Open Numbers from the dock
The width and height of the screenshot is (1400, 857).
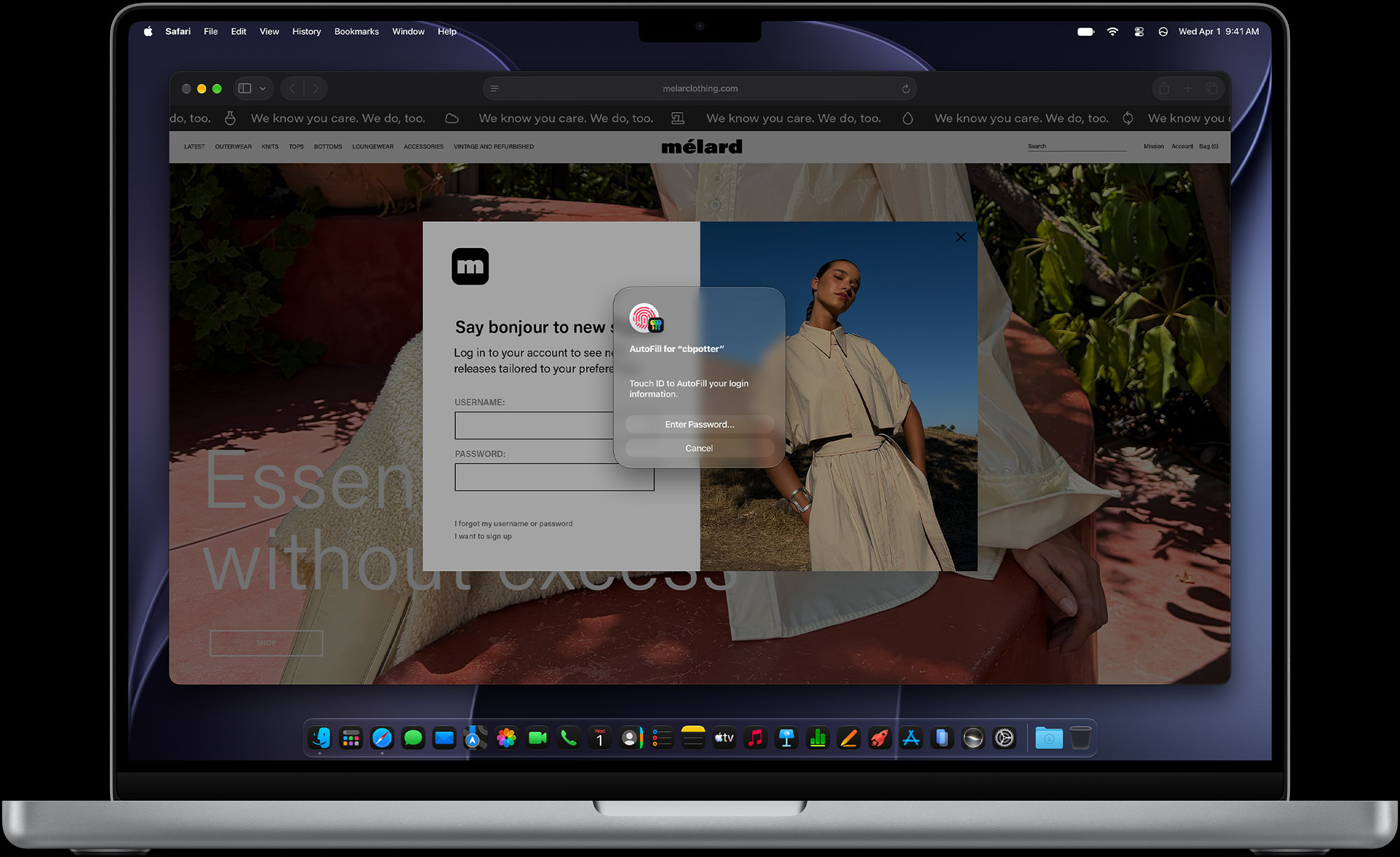(x=818, y=738)
